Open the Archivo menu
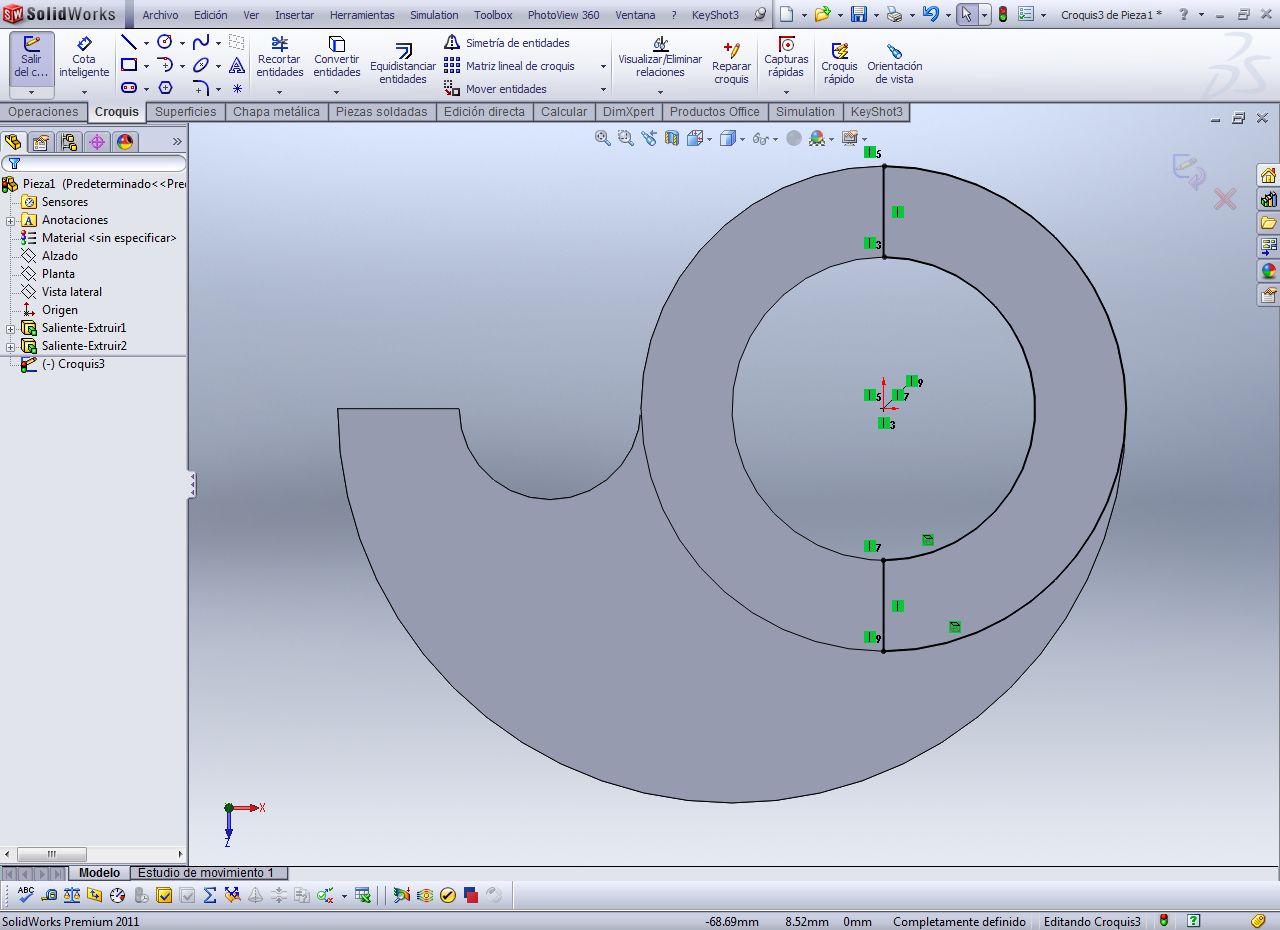The width and height of the screenshot is (1280, 930). [160, 15]
